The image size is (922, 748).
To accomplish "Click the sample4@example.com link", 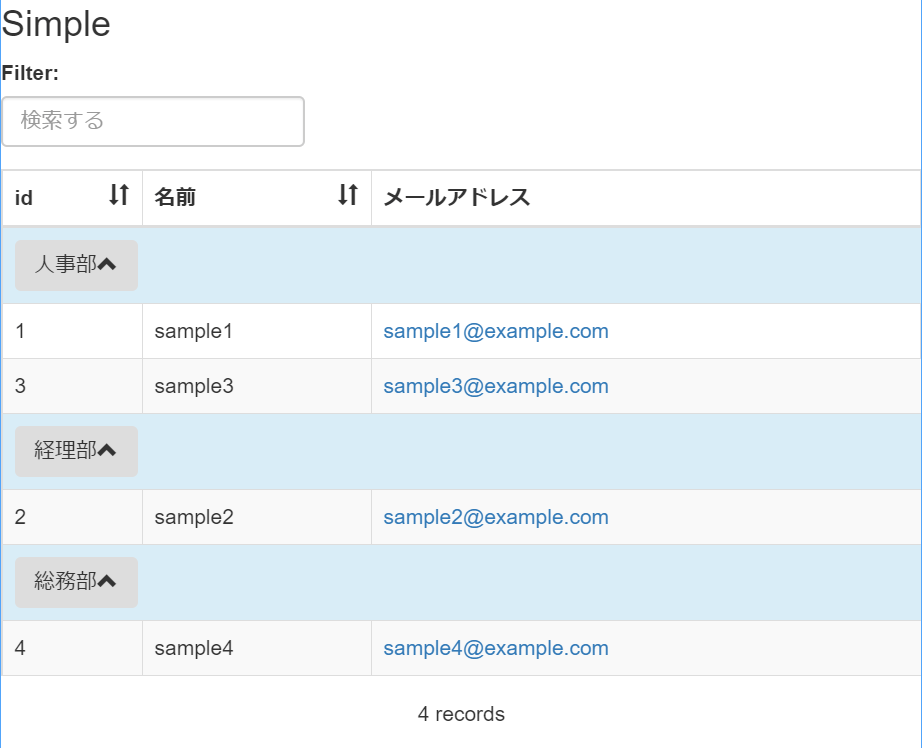I will click(x=495, y=648).
